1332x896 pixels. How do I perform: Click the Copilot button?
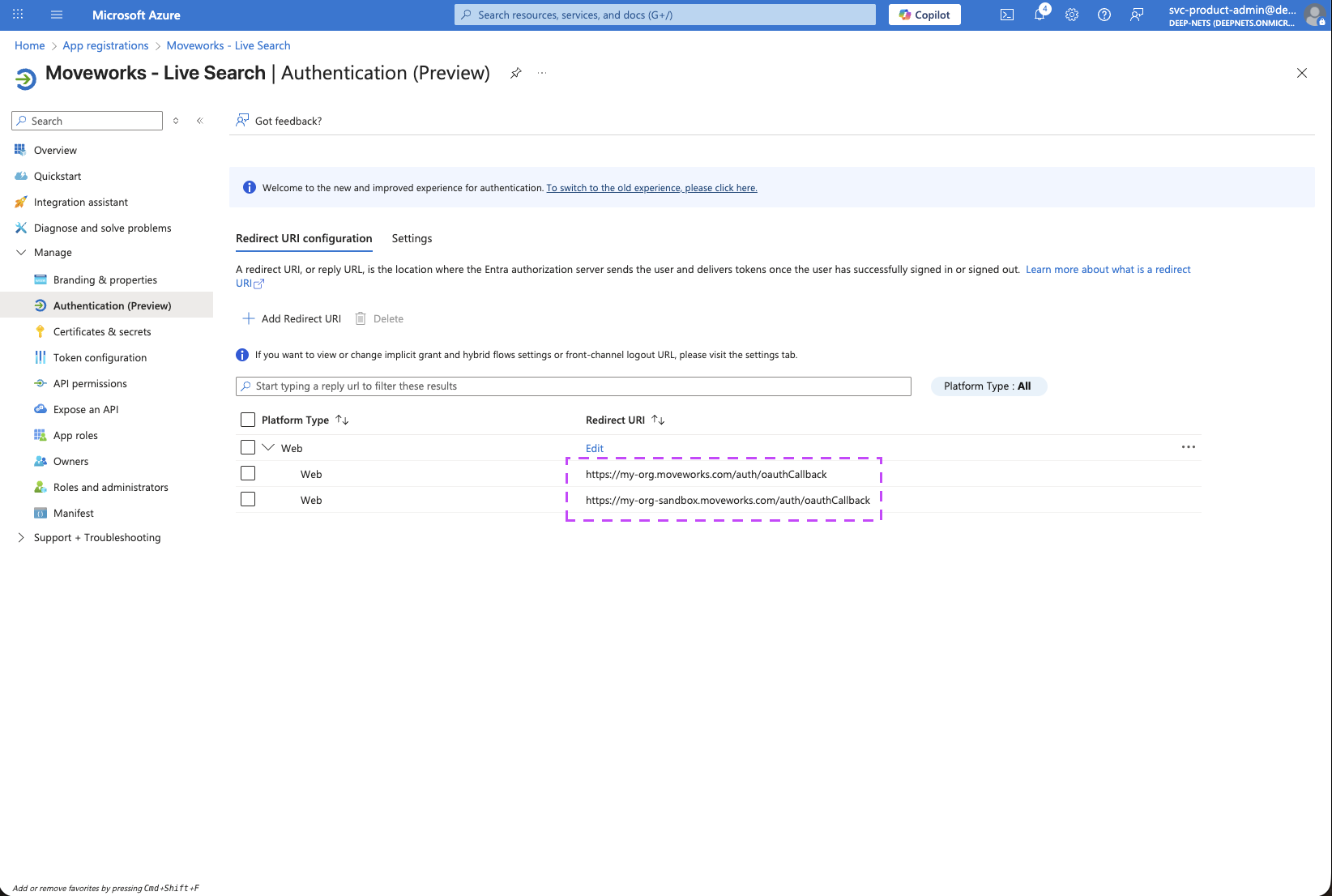[x=924, y=15]
